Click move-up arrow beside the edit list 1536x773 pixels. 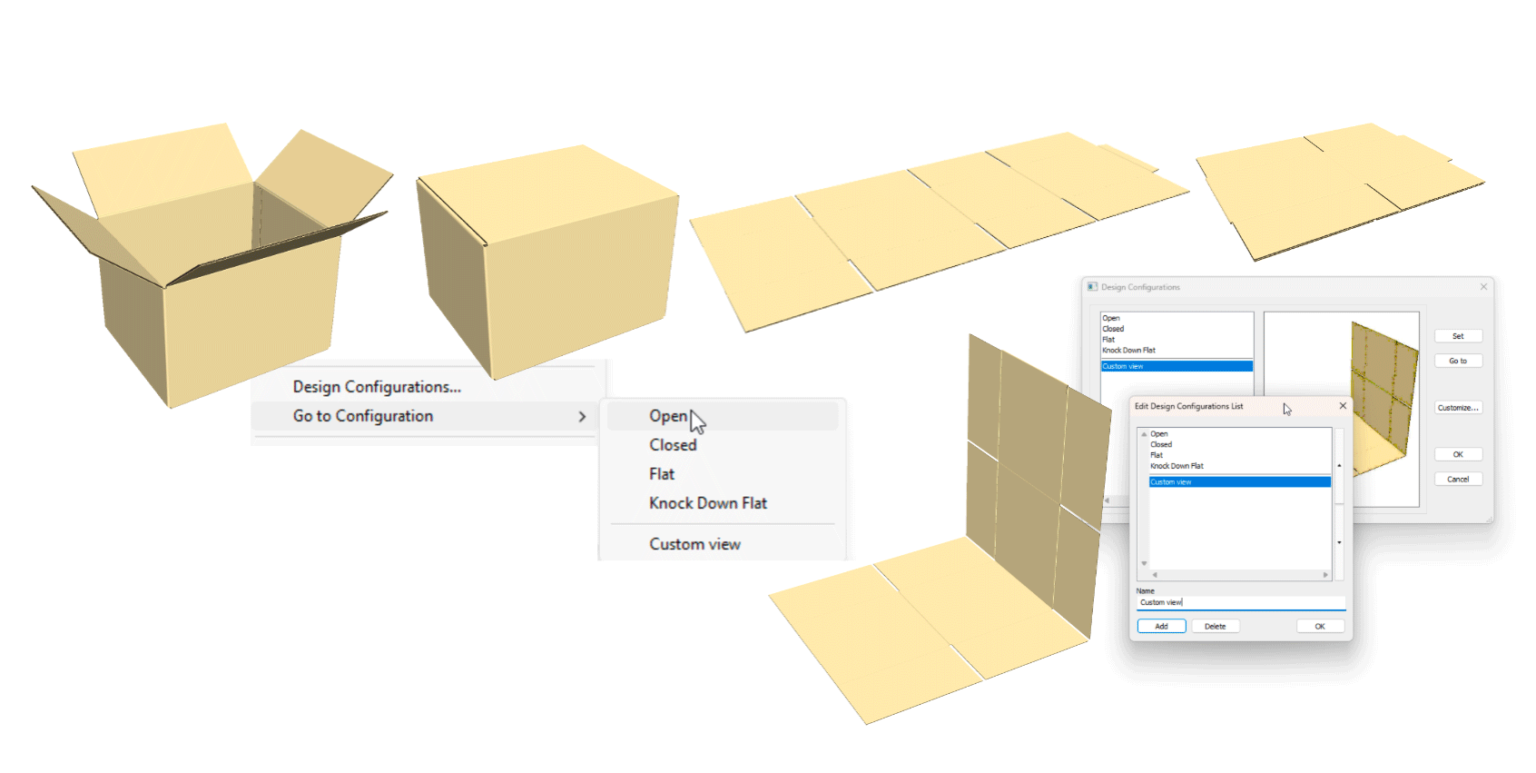(1339, 466)
